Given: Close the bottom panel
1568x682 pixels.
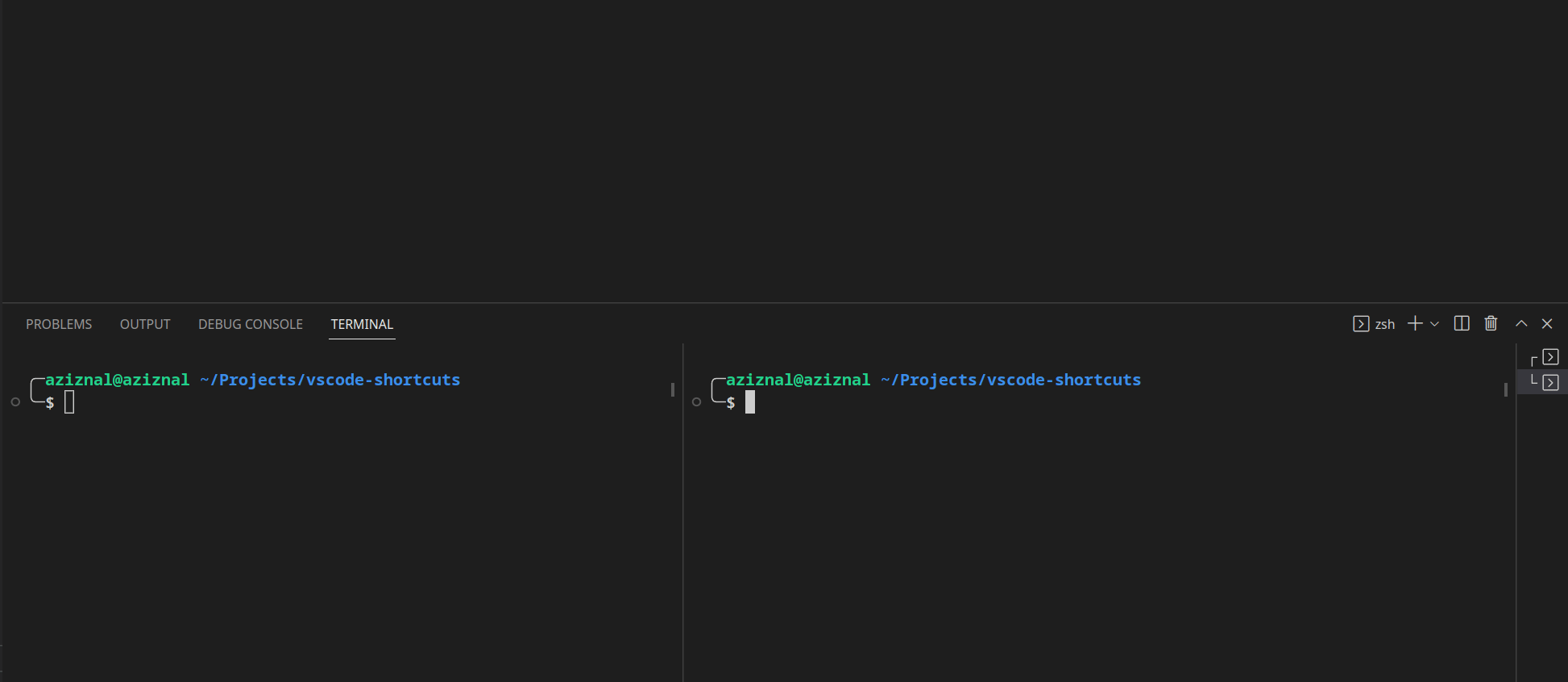Looking at the screenshot, I should [1546, 323].
